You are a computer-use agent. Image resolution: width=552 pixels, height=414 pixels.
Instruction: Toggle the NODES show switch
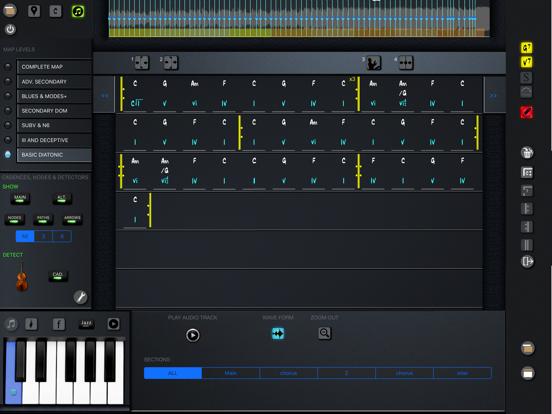[14, 219]
